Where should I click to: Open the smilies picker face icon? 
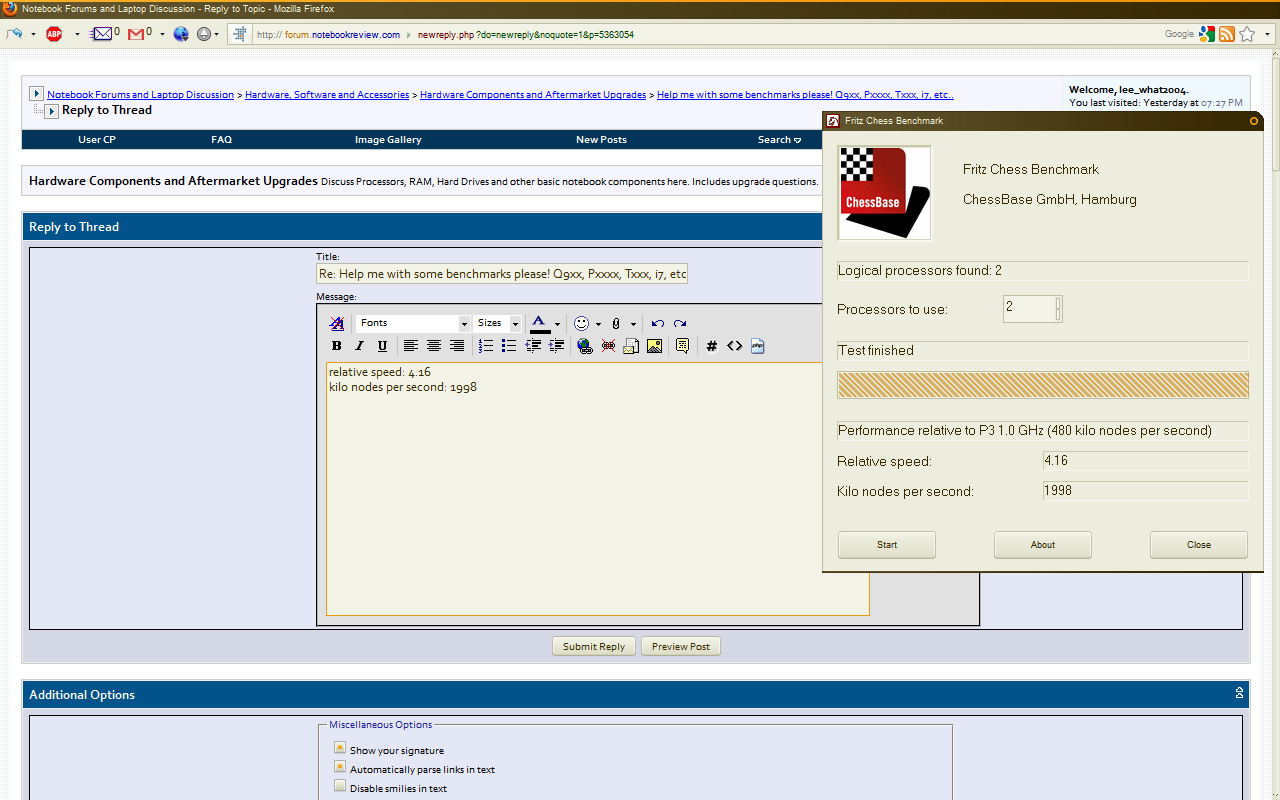[x=582, y=323]
